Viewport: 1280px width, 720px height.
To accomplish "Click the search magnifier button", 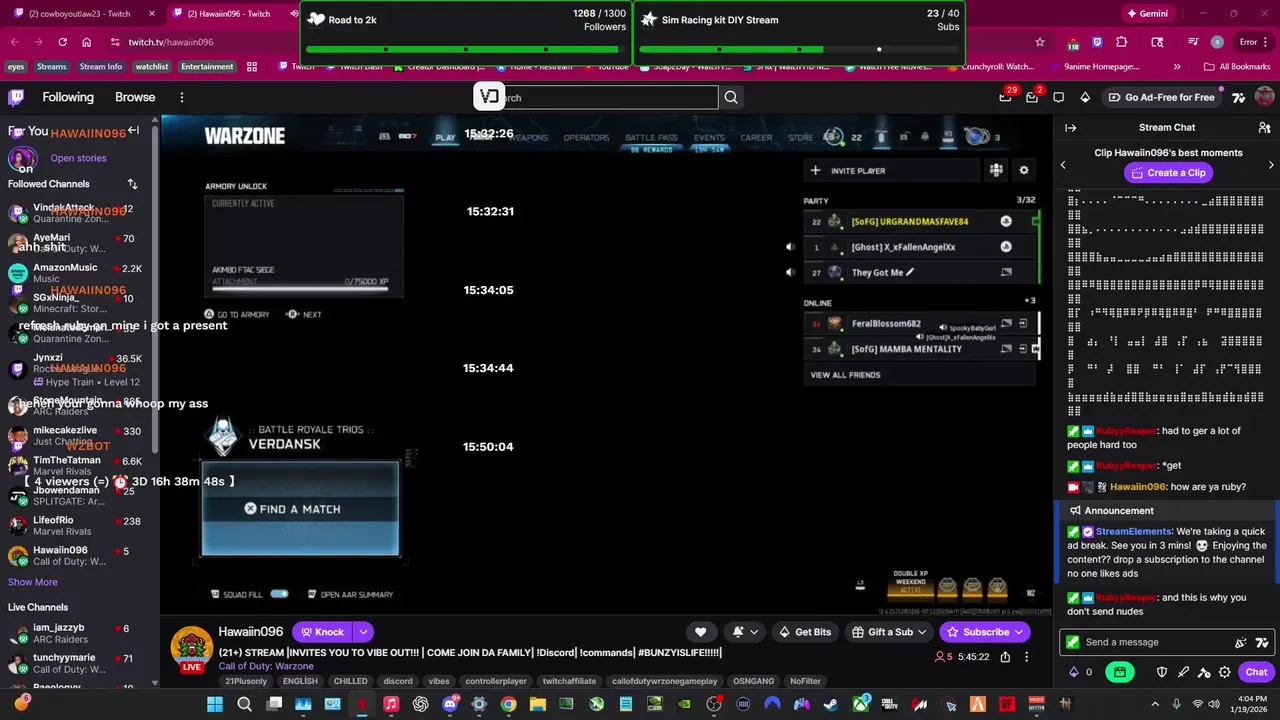I will (731, 97).
